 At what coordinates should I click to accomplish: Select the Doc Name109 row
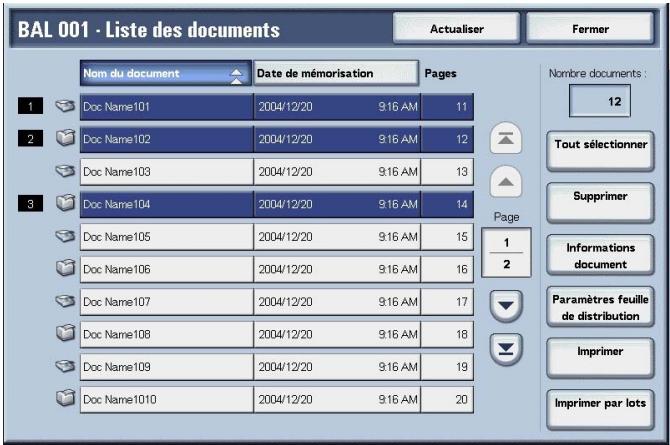click(277, 366)
